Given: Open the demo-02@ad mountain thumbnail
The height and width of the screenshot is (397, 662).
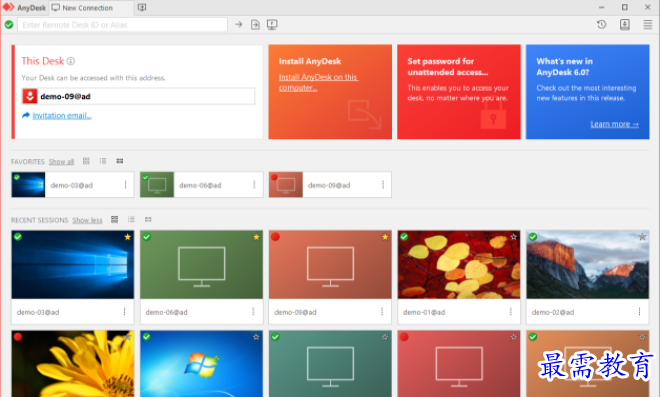Looking at the screenshot, I should 587,264.
